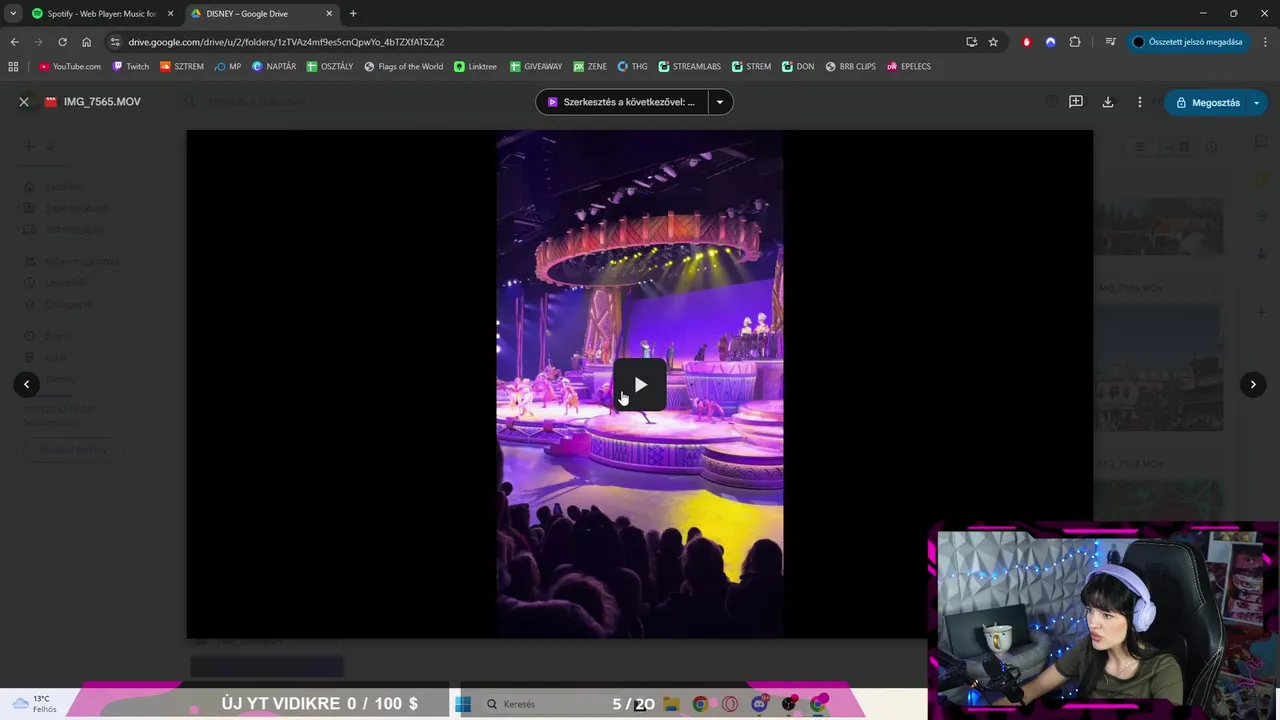Screen dimensions: 1280x720
Task: Go to the previous file with left arrow
Action: tap(26, 384)
